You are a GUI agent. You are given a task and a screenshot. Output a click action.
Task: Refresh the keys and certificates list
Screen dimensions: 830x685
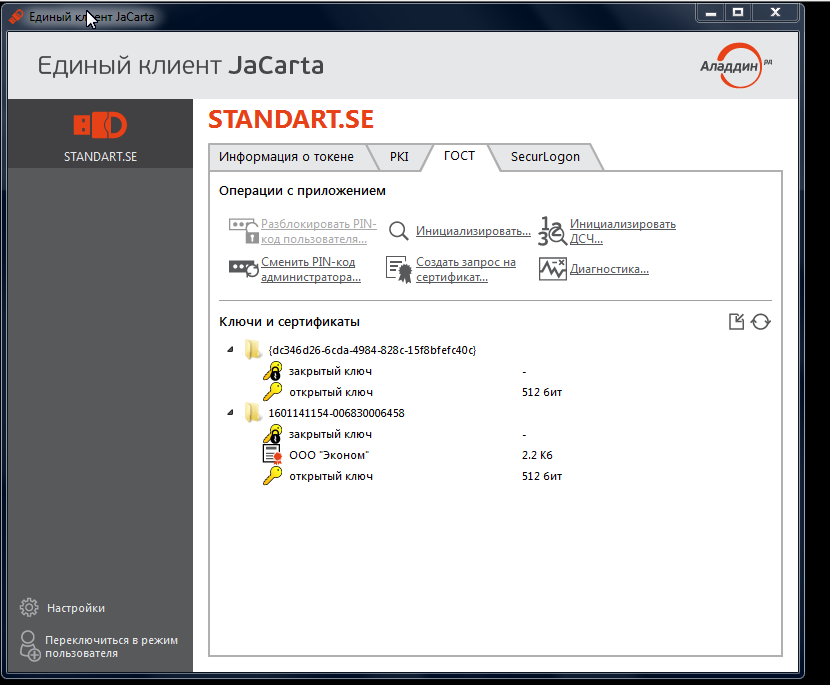tap(761, 321)
